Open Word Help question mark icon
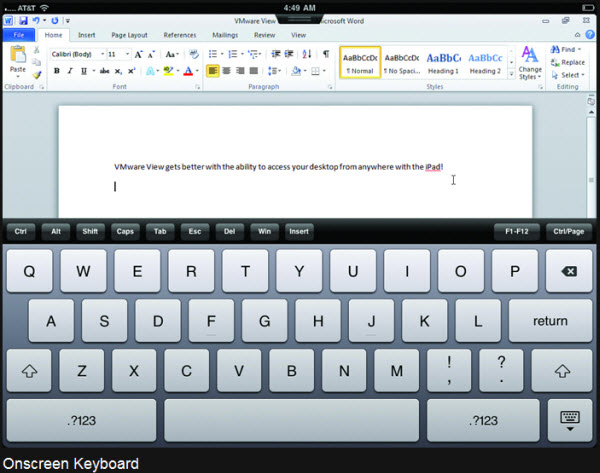600x473 pixels. pos(590,34)
